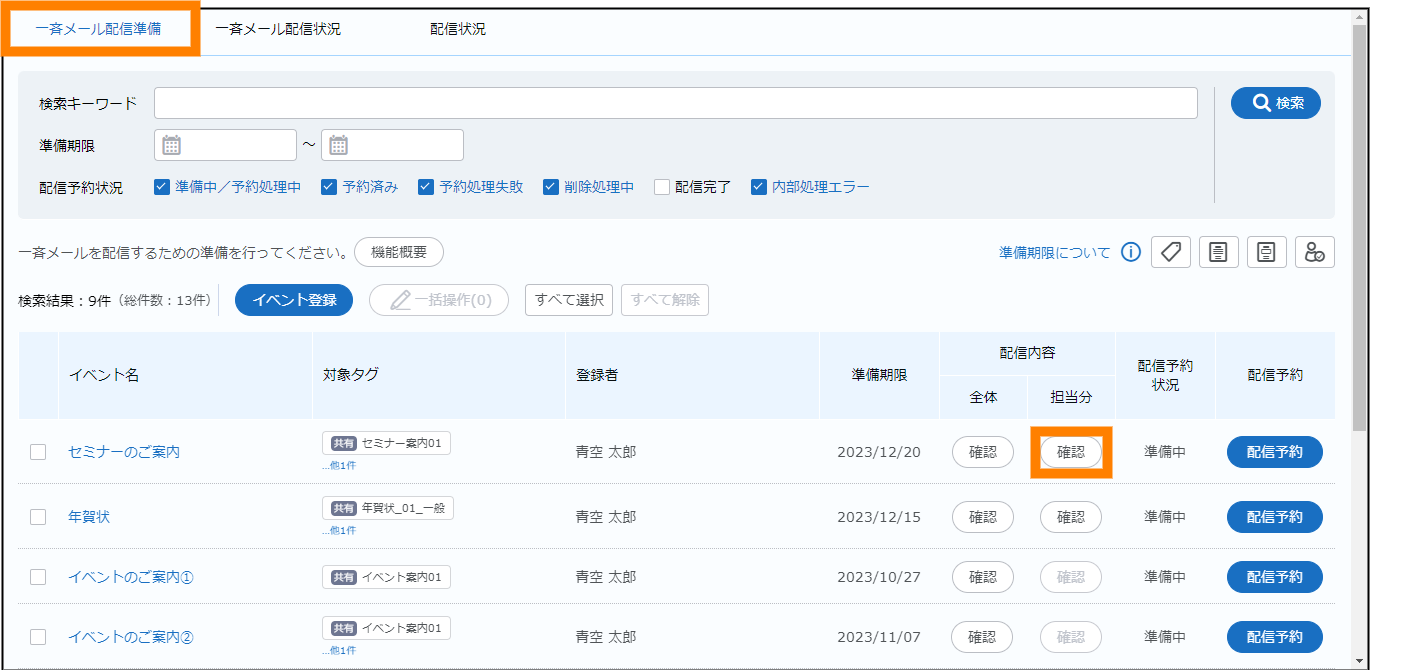Open the 配信状況 tab

pyautogui.click(x=458, y=29)
